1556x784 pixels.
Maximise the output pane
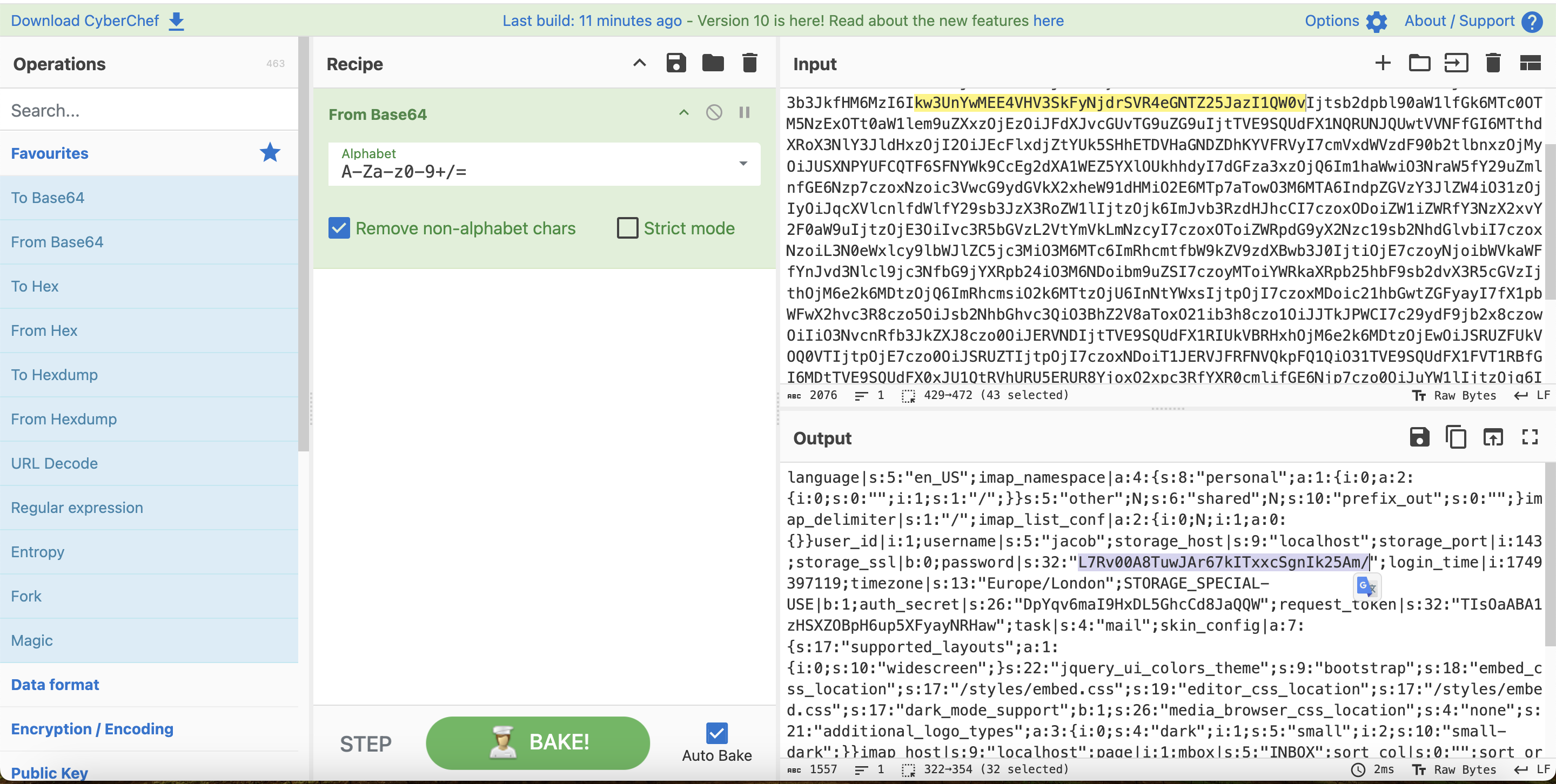click(x=1530, y=437)
